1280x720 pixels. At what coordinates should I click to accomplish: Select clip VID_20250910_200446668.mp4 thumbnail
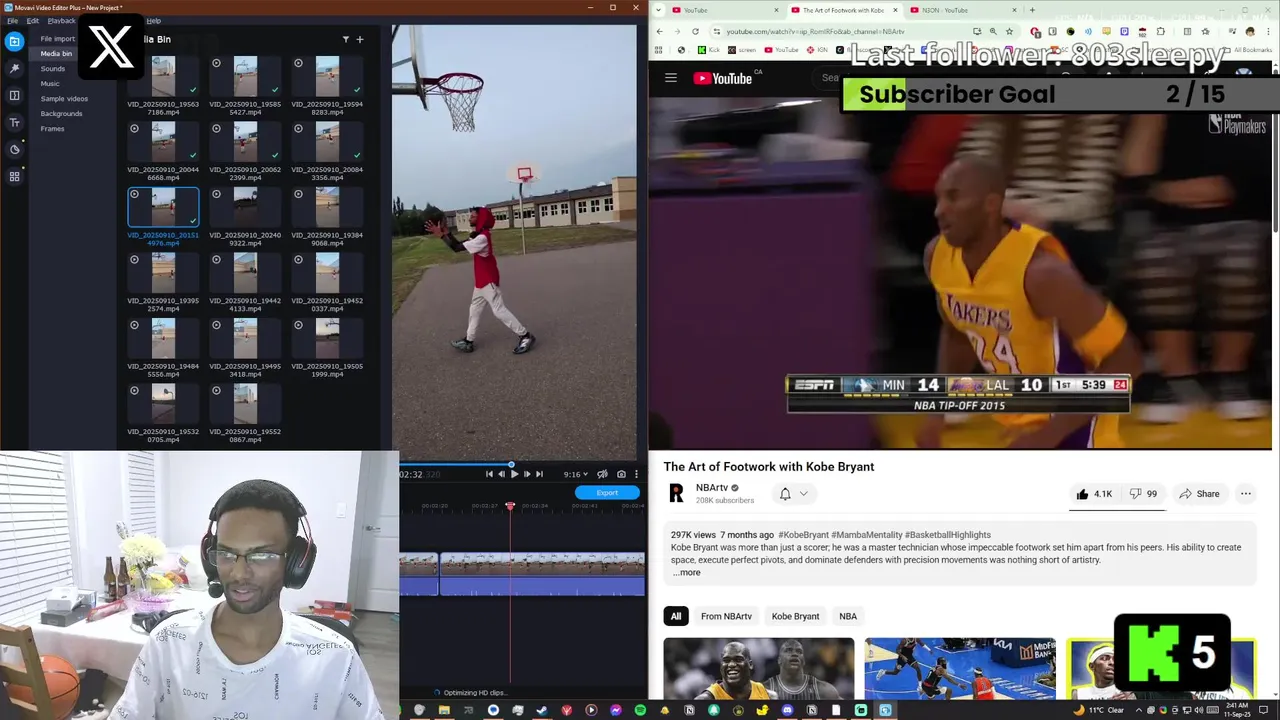tap(163, 142)
